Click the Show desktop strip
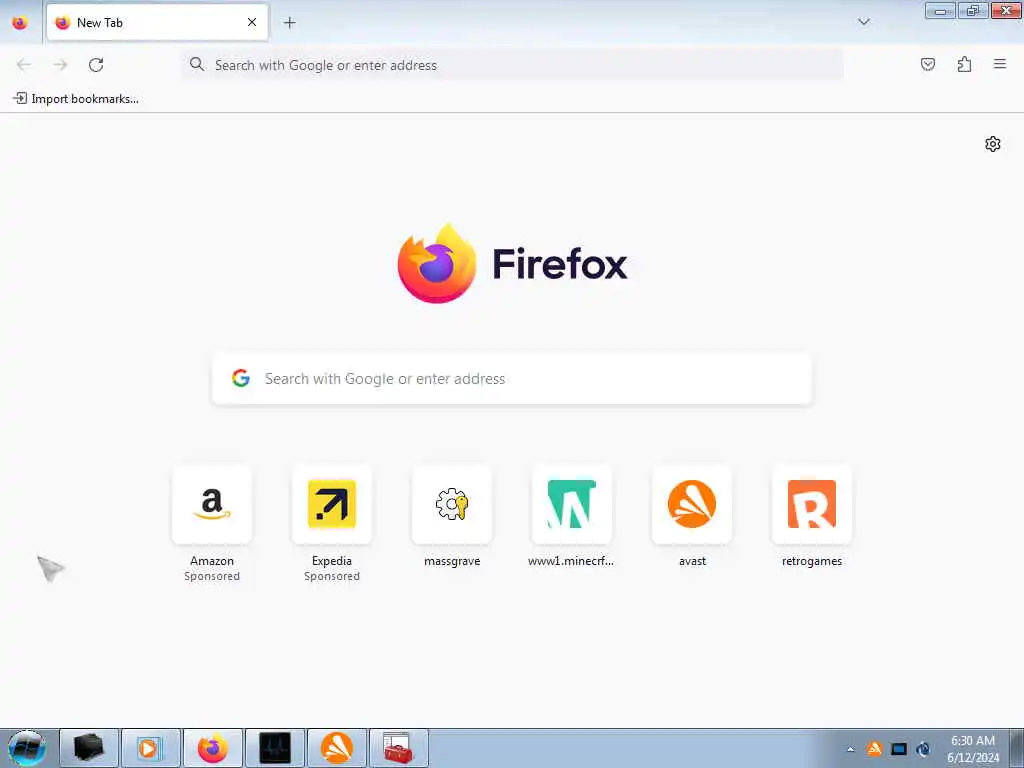Image resolution: width=1024 pixels, height=768 pixels. point(1017,748)
